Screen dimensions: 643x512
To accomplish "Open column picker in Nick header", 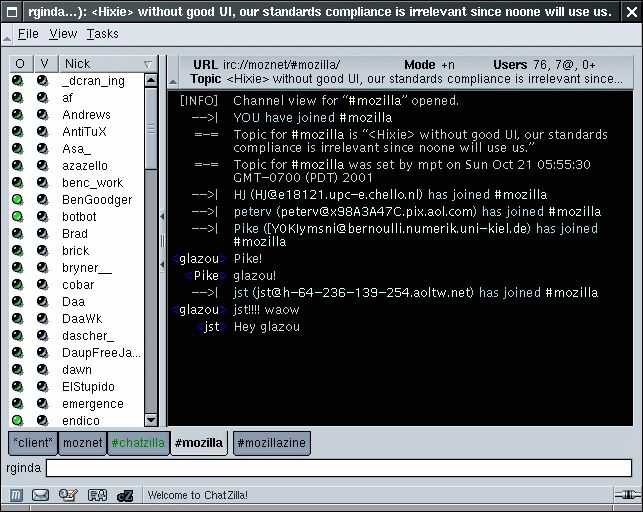I will pos(148,64).
